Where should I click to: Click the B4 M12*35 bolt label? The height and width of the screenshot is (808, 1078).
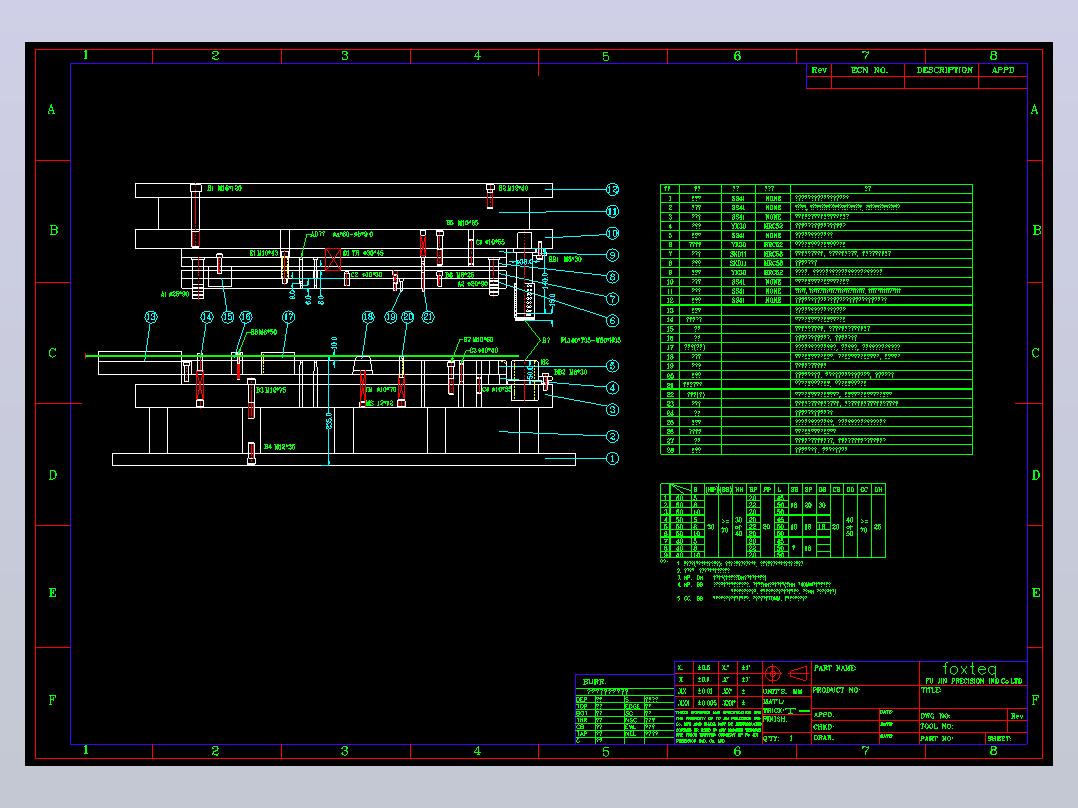[x=279, y=447]
